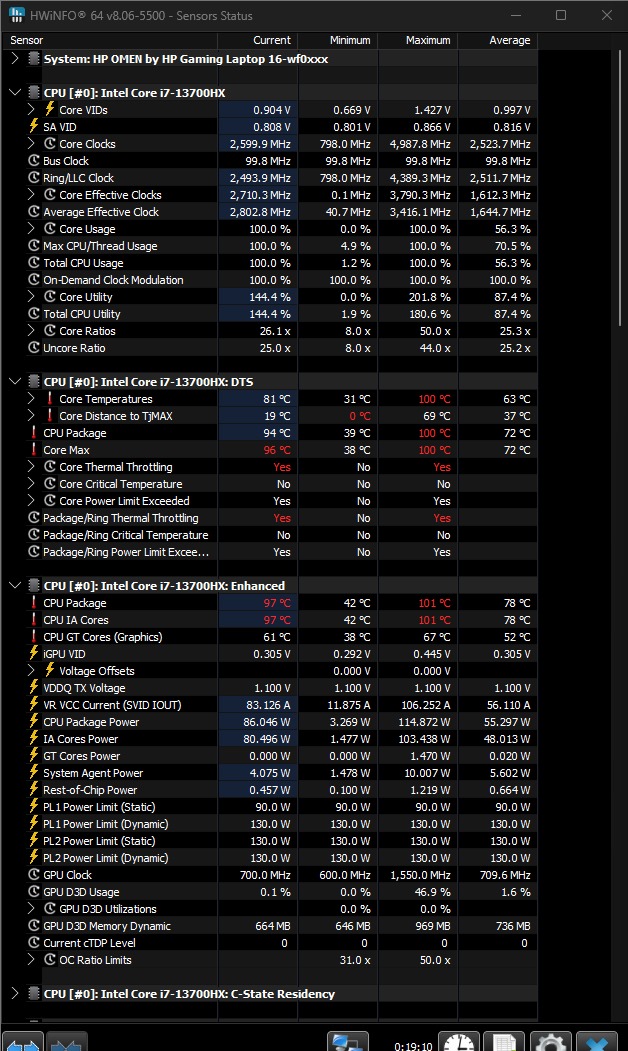Close sensors with the blue X icon
Image resolution: width=628 pixels, height=1051 pixels.
[597, 1042]
